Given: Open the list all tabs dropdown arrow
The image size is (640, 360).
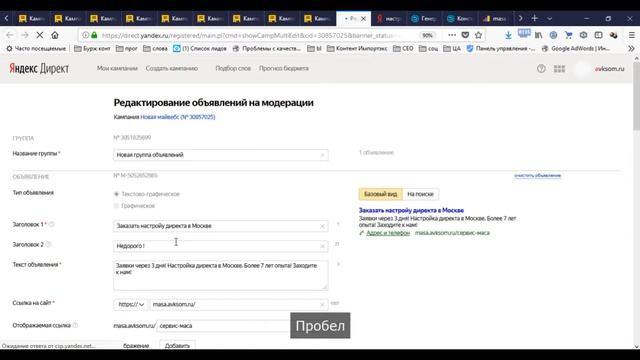Looking at the screenshot, I should point(549,18).
